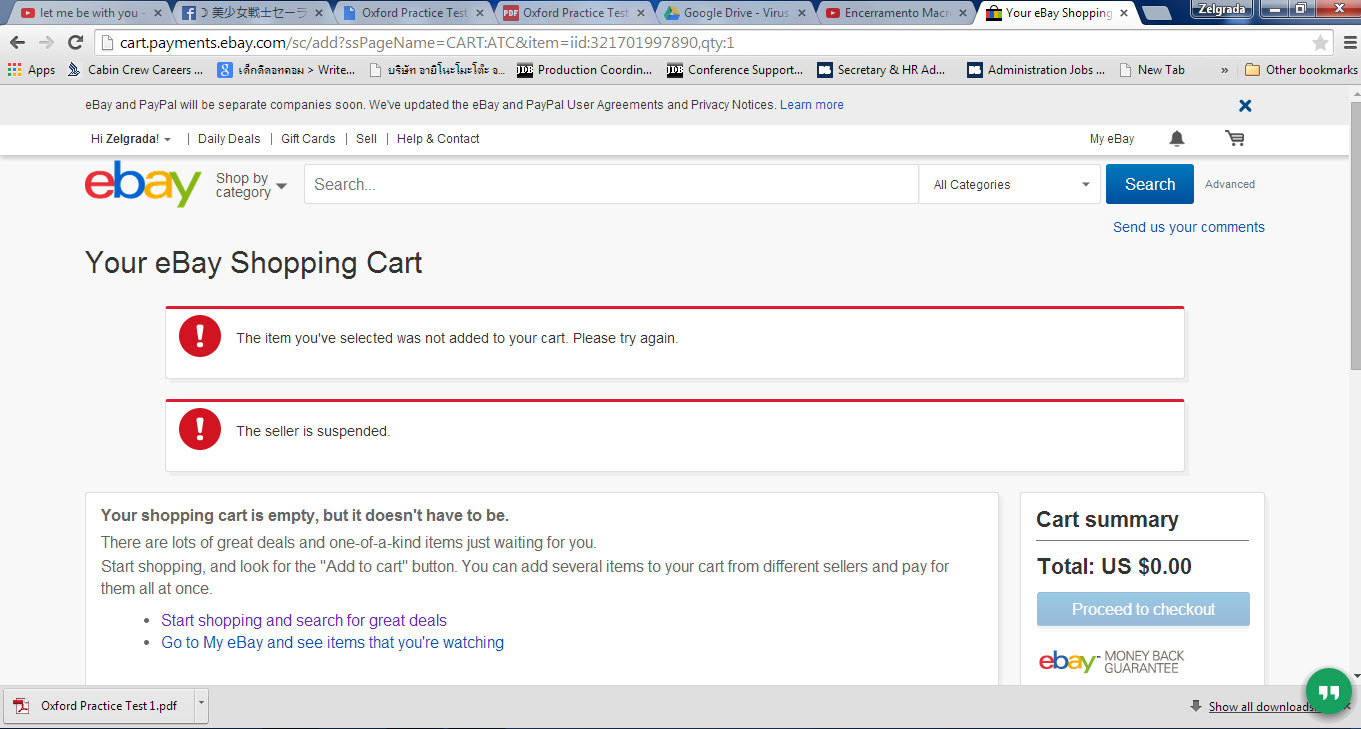Follow 'Go to My eBay' watching items link

pyautogui.click(x=332, y=642)
